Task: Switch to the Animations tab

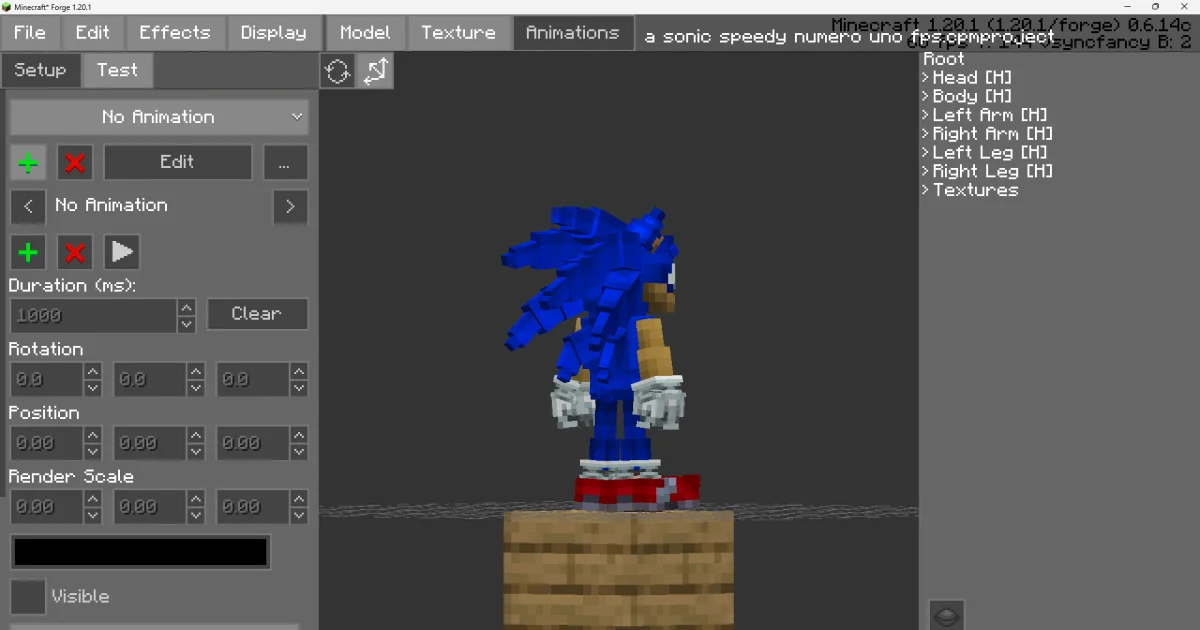Action: click(x=573, y=33)
